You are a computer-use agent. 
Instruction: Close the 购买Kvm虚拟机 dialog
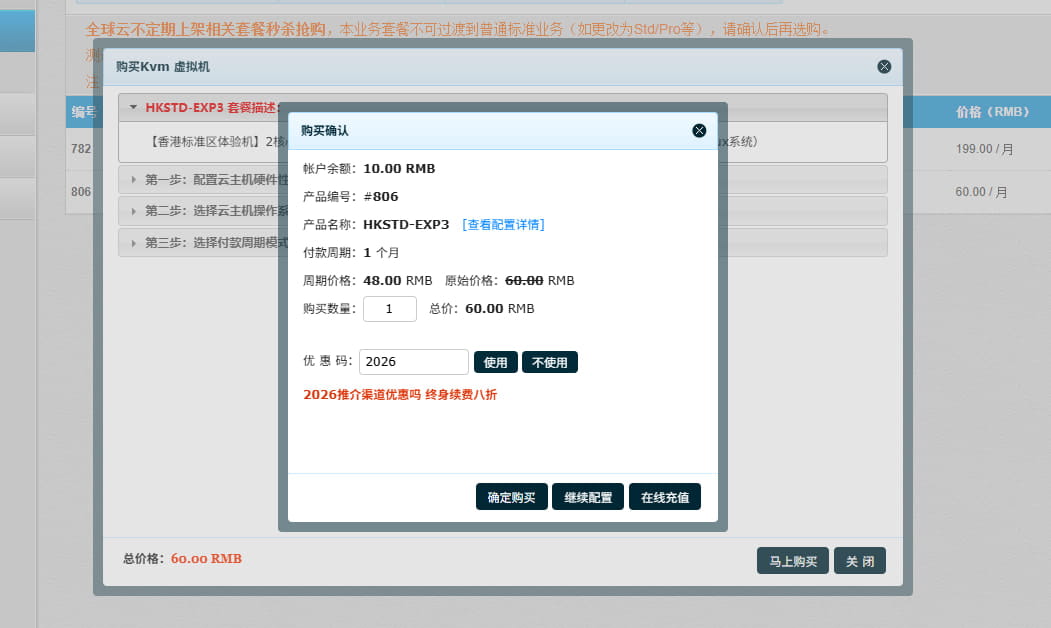pos(883,66)
